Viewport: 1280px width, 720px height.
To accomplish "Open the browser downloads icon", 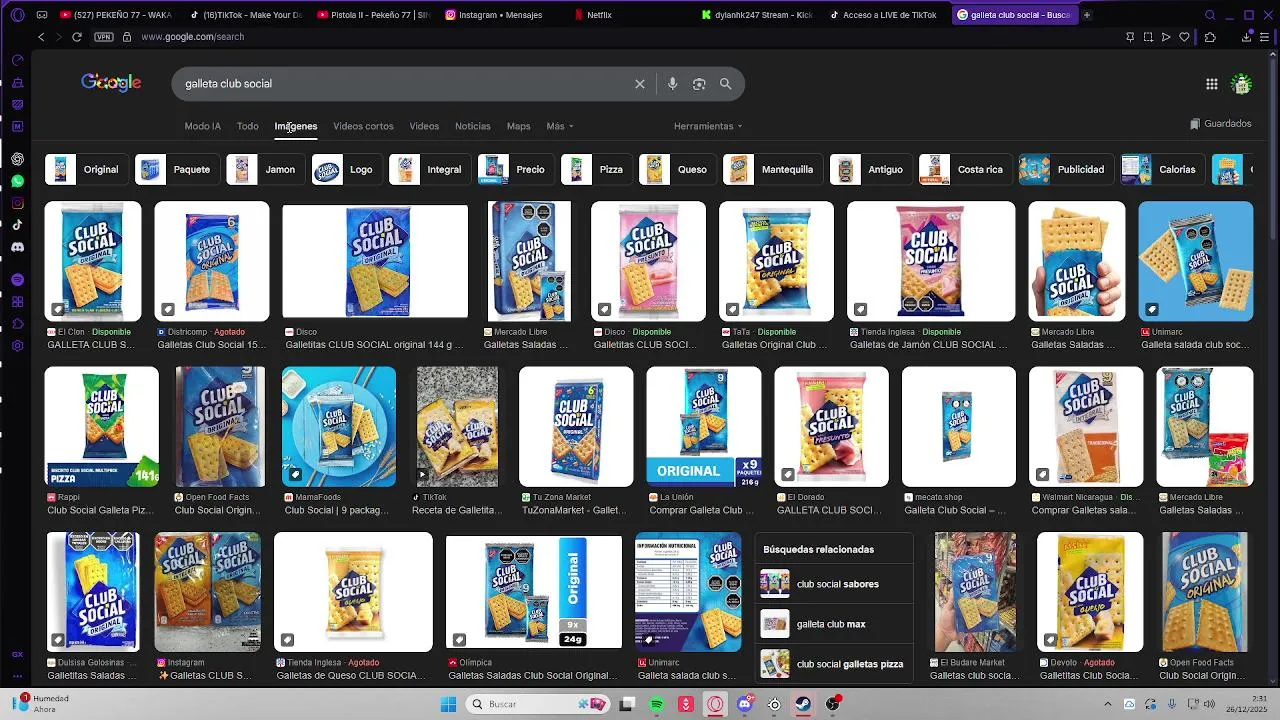I will coord(1246,37).
